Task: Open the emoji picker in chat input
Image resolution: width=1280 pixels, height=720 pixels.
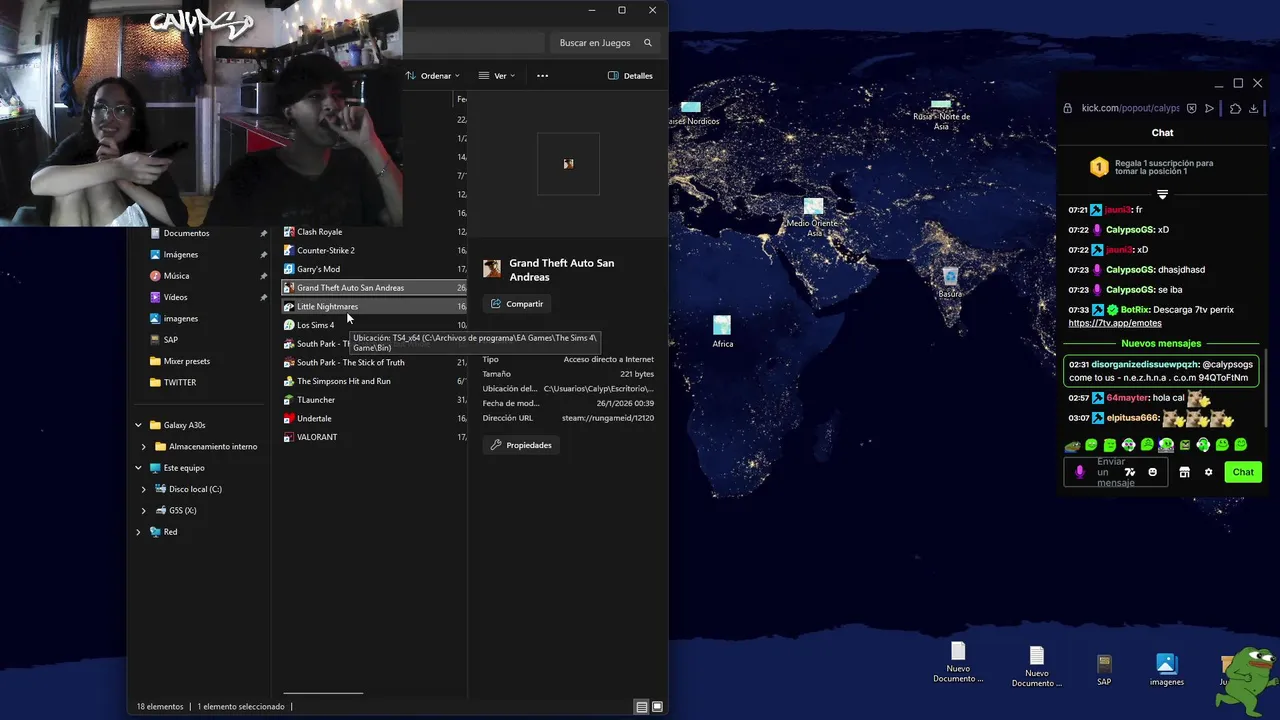Action: click(x=1152, y=472)
